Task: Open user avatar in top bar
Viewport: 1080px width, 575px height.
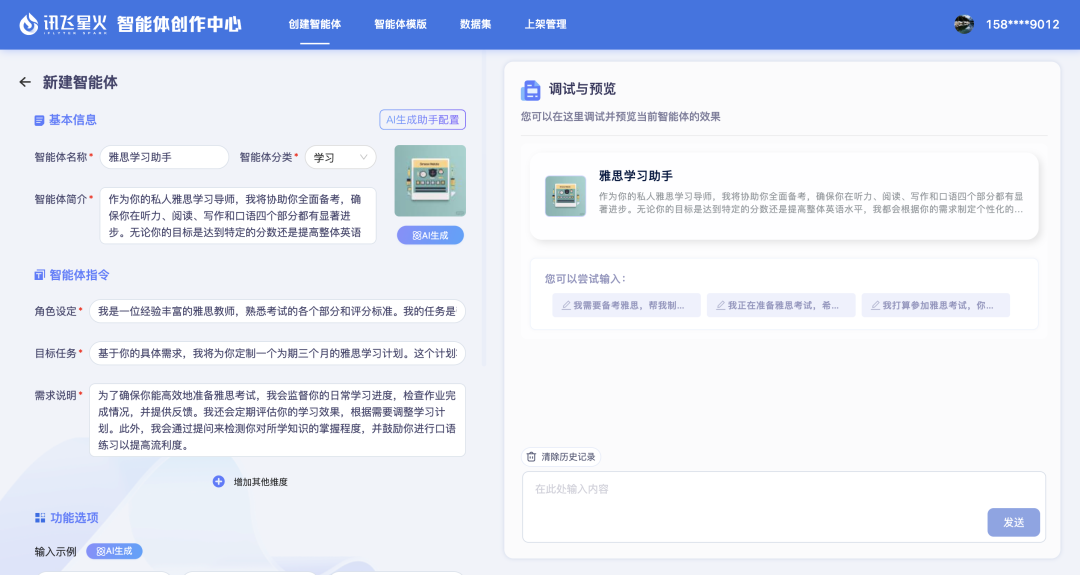Action: coord(964,24)
